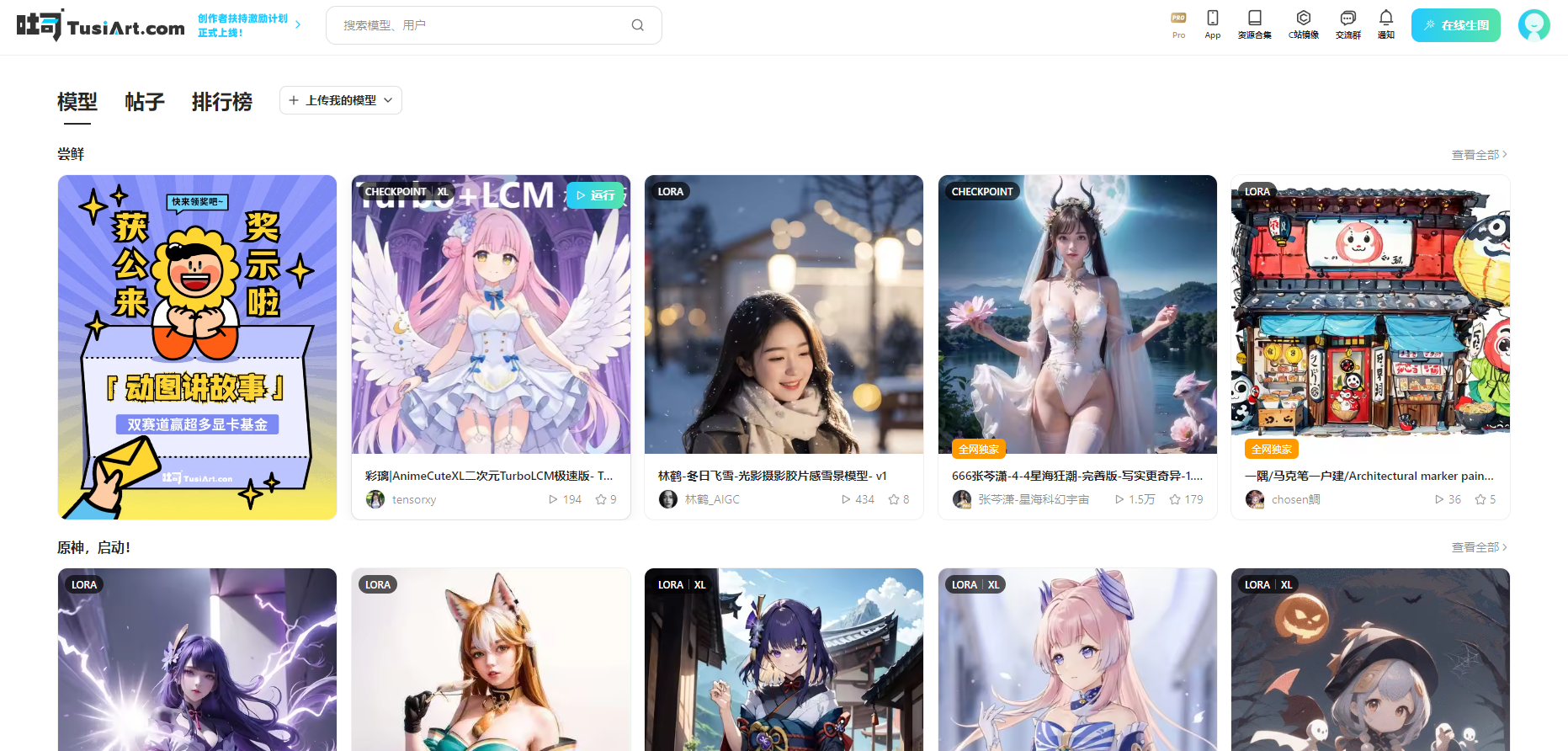Click star icon on 林鹤-冬日飞雪 card
This screenshot has height=751, width=1568.
(894, 499)
